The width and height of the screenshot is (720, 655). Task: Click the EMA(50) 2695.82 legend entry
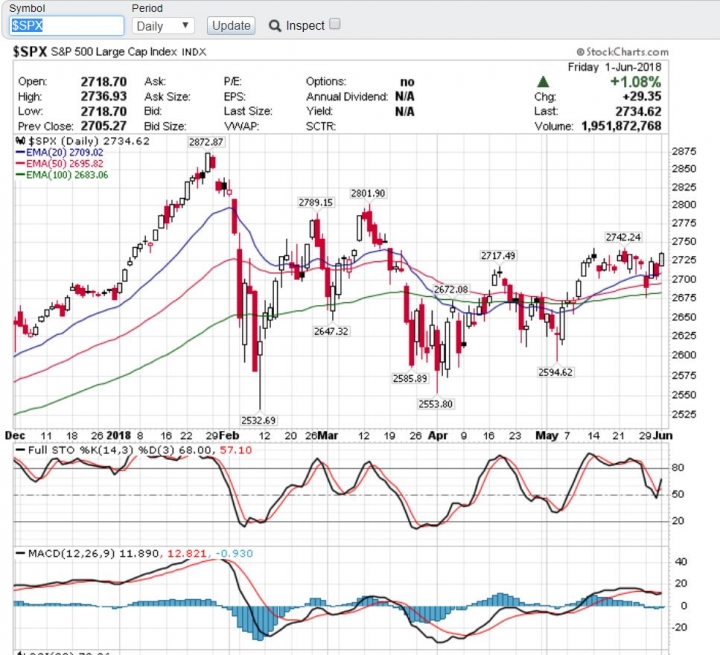pos(60,164)
